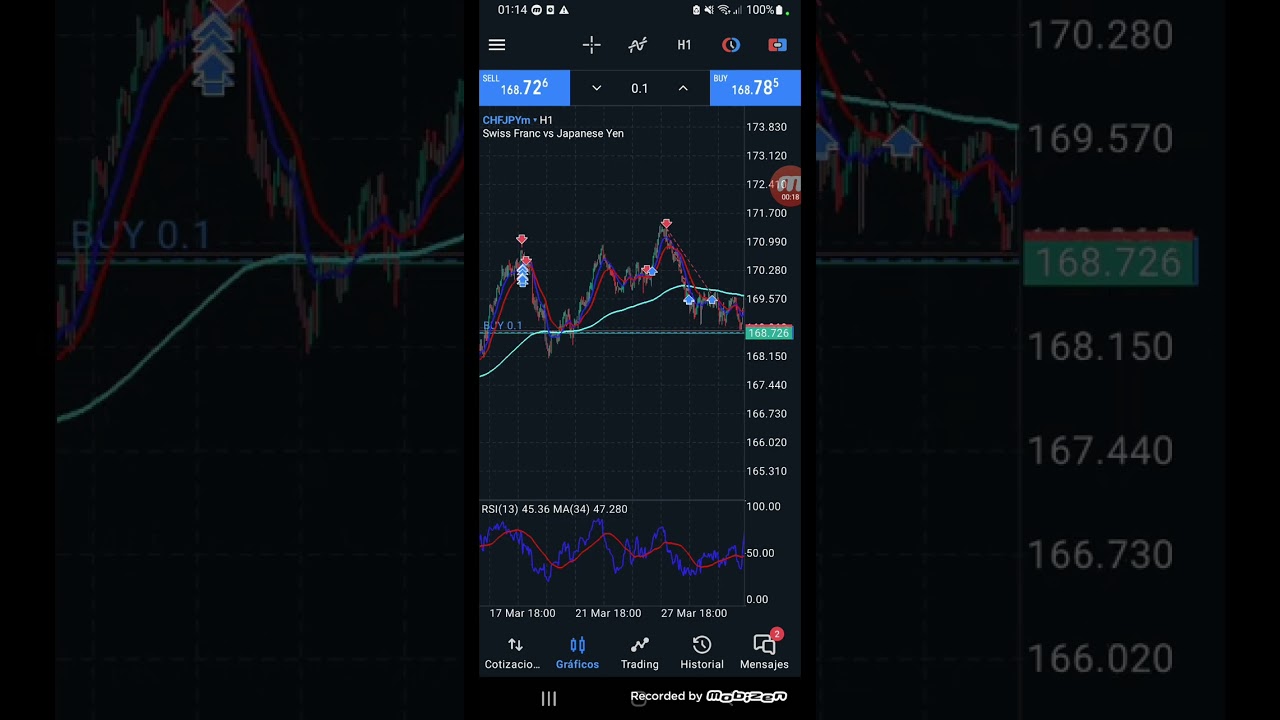Change the H1 timeframe selector
This screenshot has height=720, width=1280.
click(x=684, y=45)
